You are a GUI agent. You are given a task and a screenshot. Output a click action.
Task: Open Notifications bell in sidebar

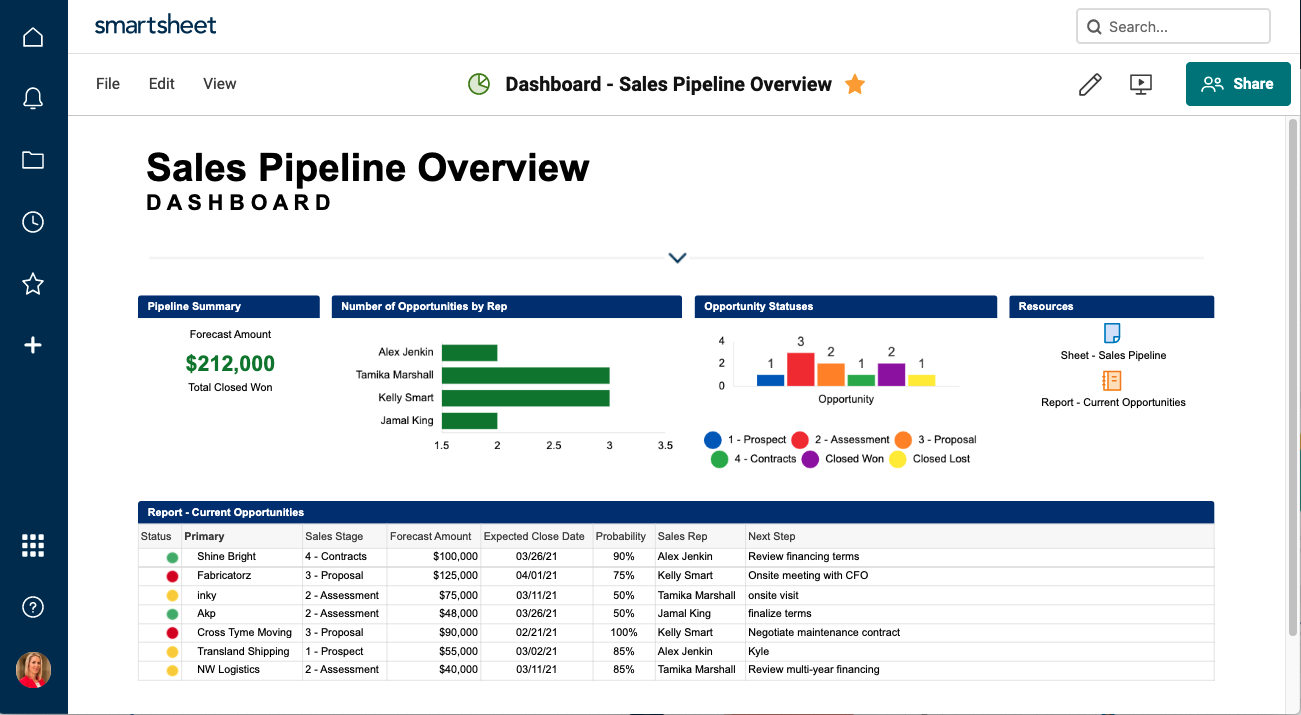click(x=33, y=98)
